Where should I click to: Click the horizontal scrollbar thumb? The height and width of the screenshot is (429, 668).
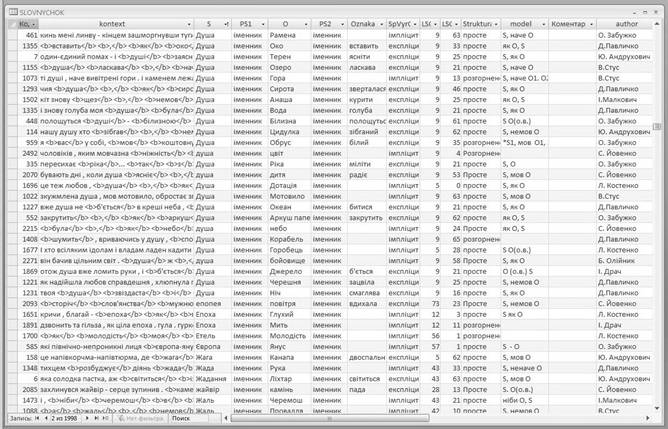329,418
